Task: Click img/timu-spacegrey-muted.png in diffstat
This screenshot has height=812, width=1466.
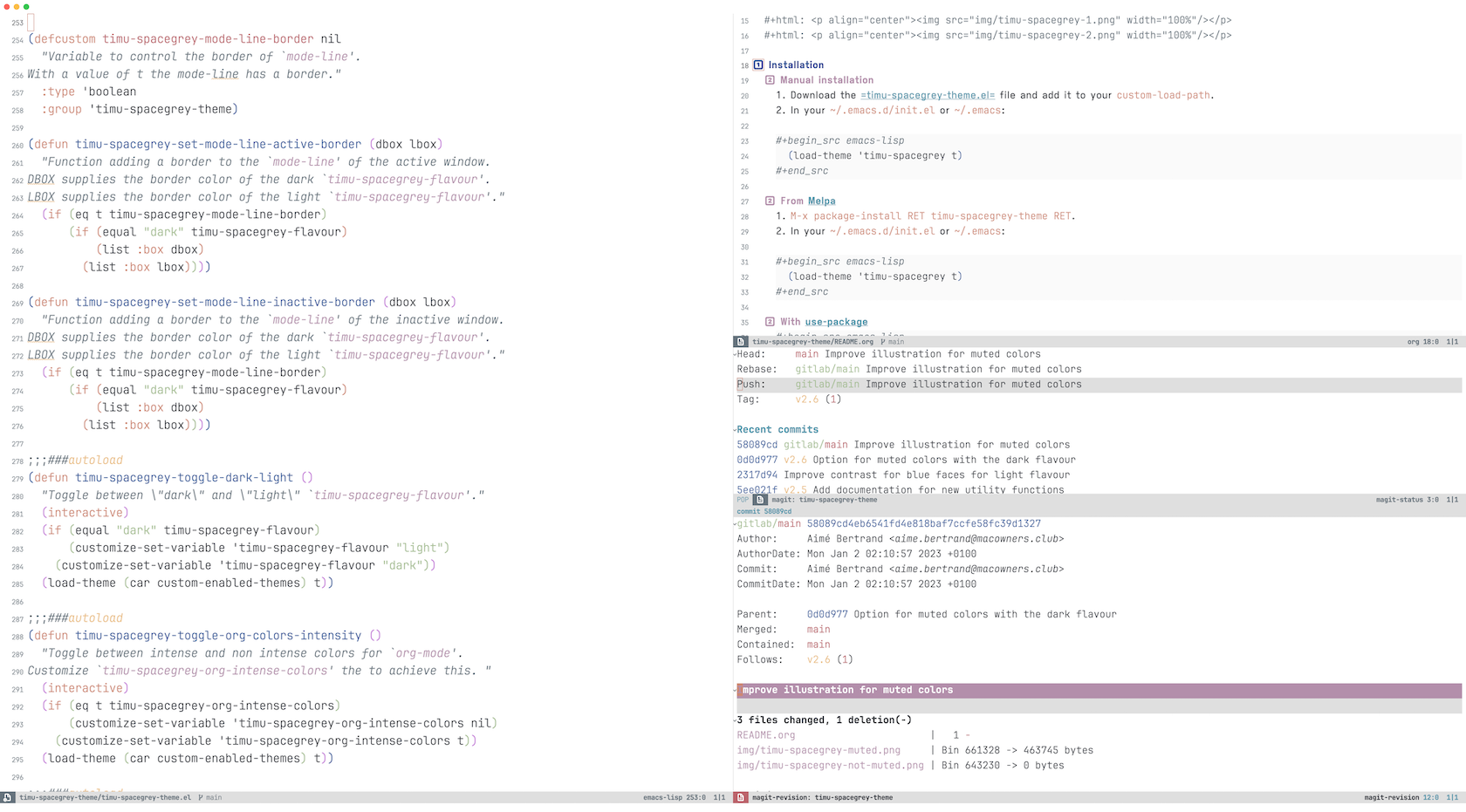Action: coord(818,750)
